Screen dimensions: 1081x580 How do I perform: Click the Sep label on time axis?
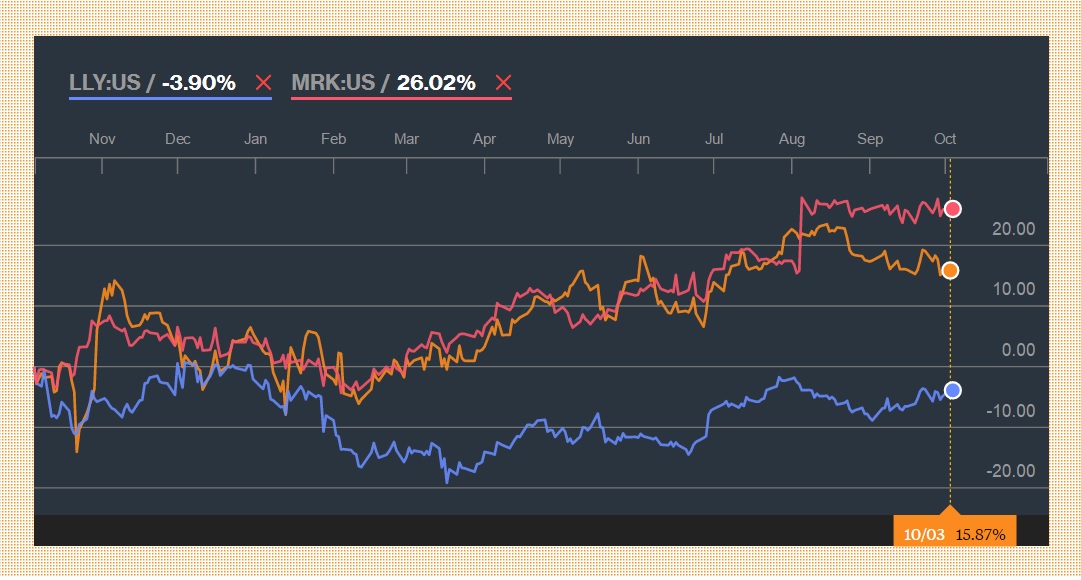(869, 139)
